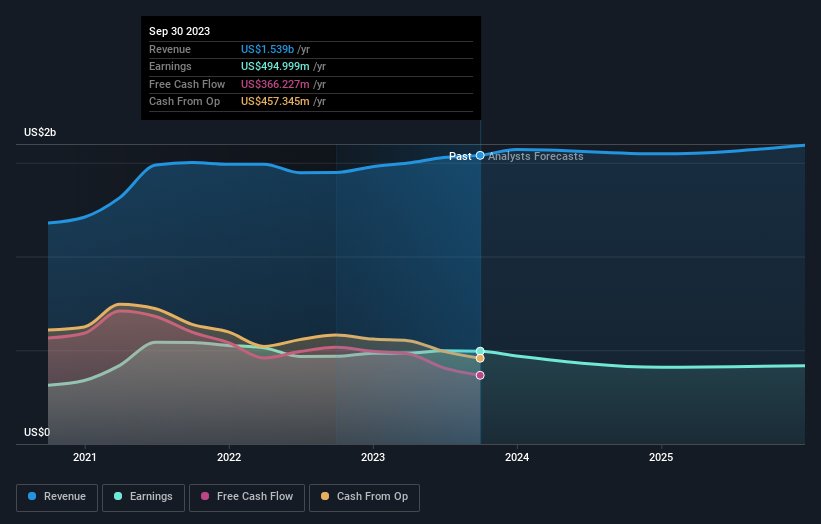Viewport: 821px width, 524px height.
Task: Select the blue Revenue data point marker
Action: pos(480,155)
